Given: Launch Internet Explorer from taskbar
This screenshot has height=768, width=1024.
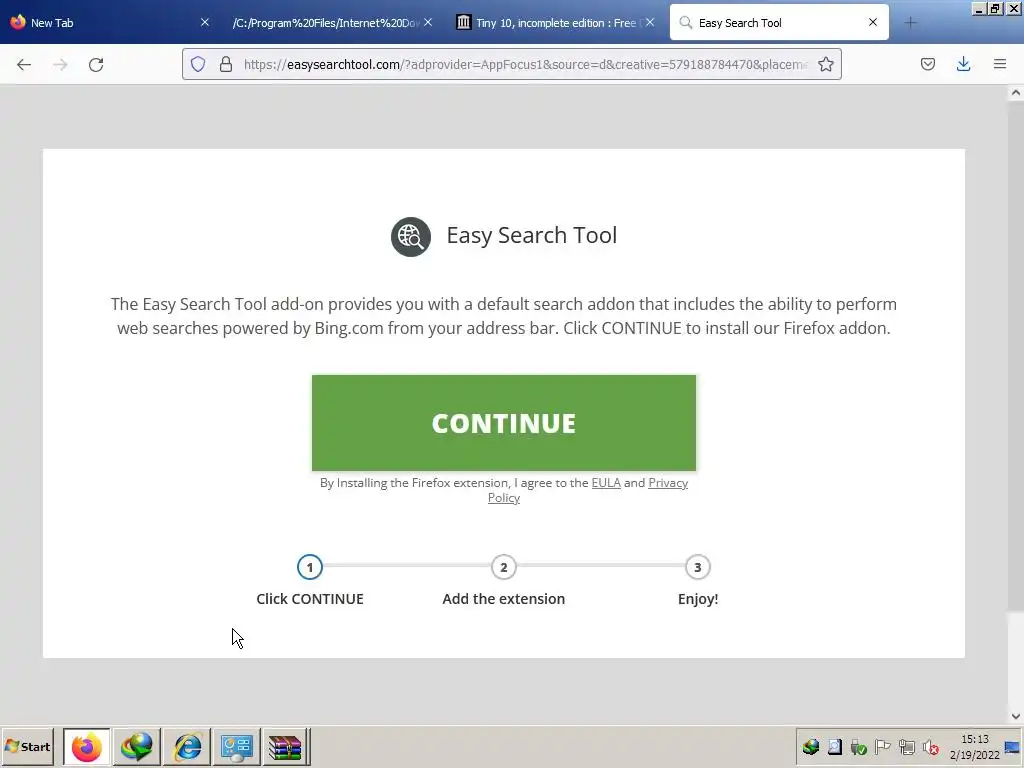Looking at the screenshot, I should [x=187, y=746].
